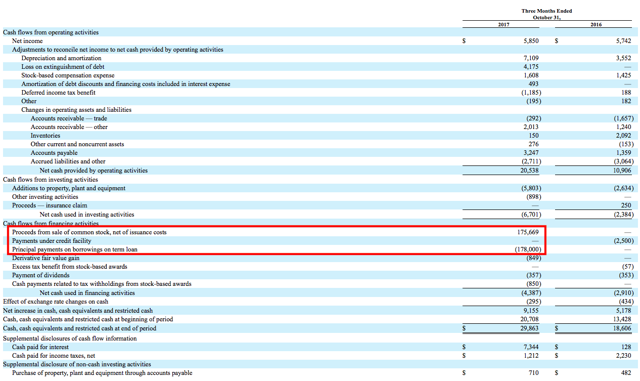Screen dimensions: 640x381
Task: Select 'Other investing activities' label
Action: click(x=45, y=197)
